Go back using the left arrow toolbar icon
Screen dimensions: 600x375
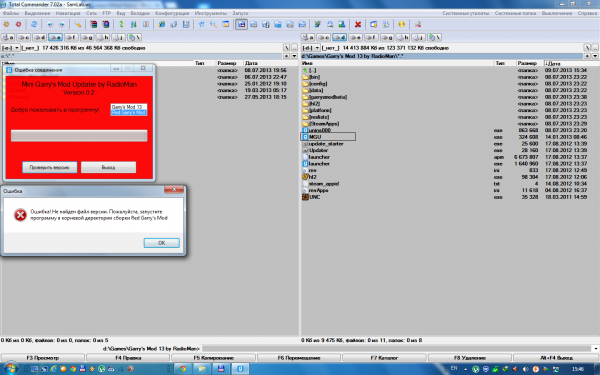(x=50, y=24)
